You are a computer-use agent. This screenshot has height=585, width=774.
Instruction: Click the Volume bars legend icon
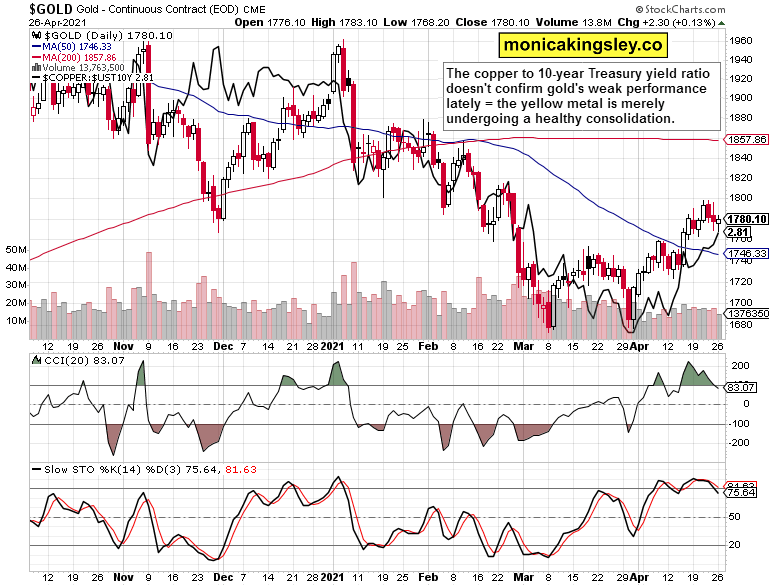[x=36, y=68]
